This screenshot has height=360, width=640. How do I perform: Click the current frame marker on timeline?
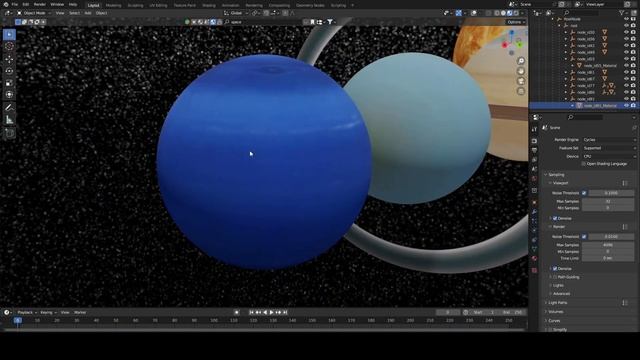18,320
